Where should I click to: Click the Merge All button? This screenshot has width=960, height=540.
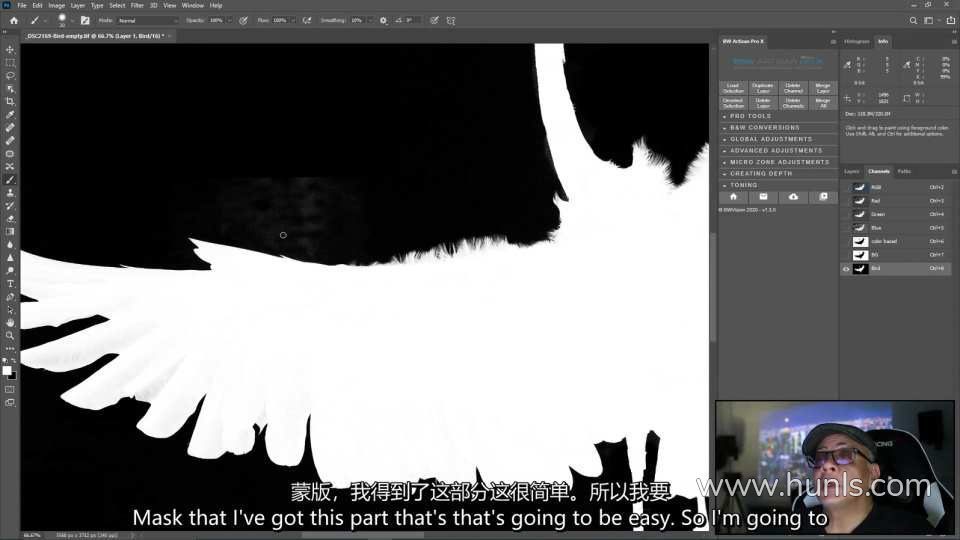tap(822, 102)
